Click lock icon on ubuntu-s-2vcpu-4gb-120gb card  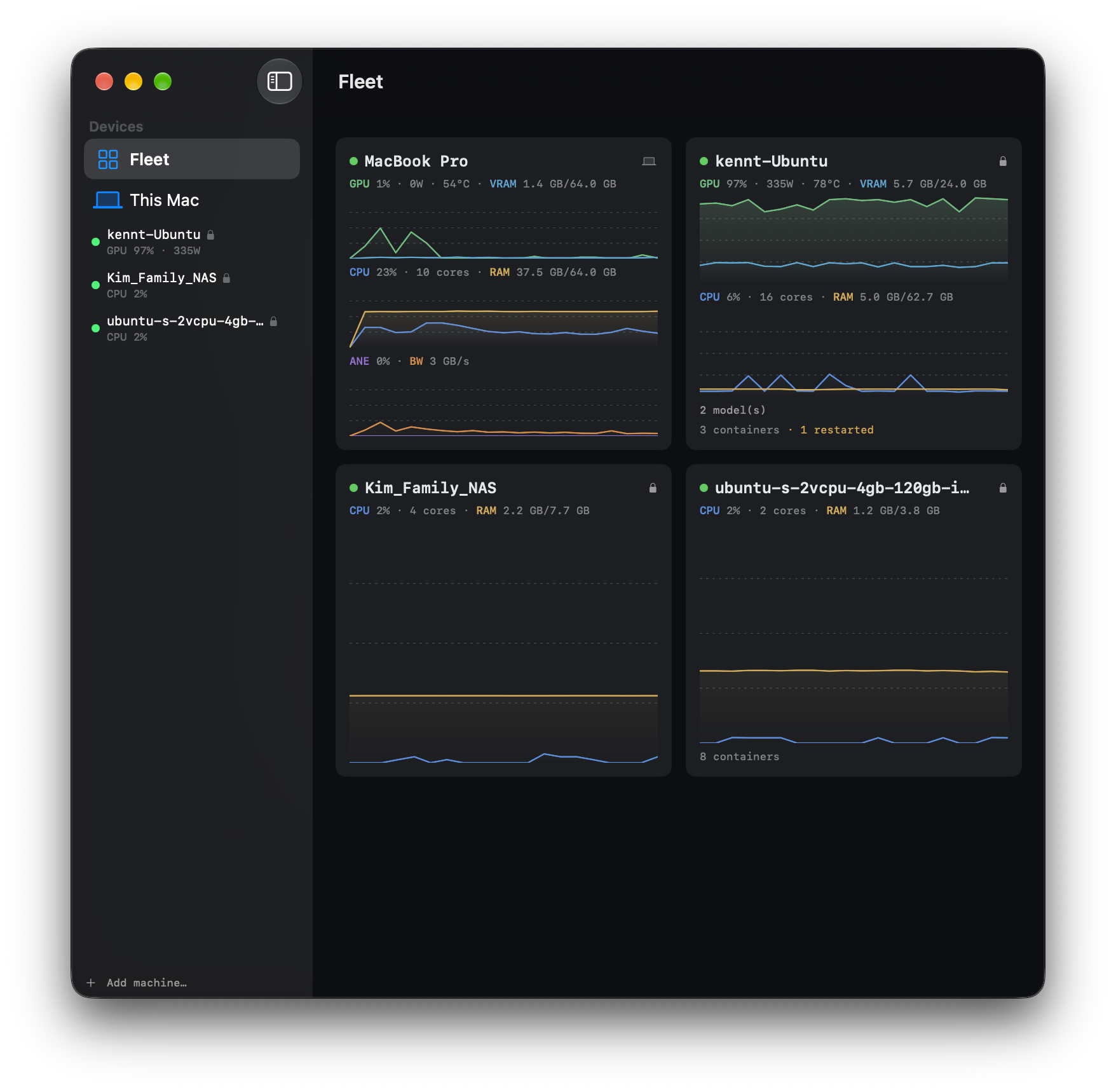pyautogui.click(x=1003, y=488)
